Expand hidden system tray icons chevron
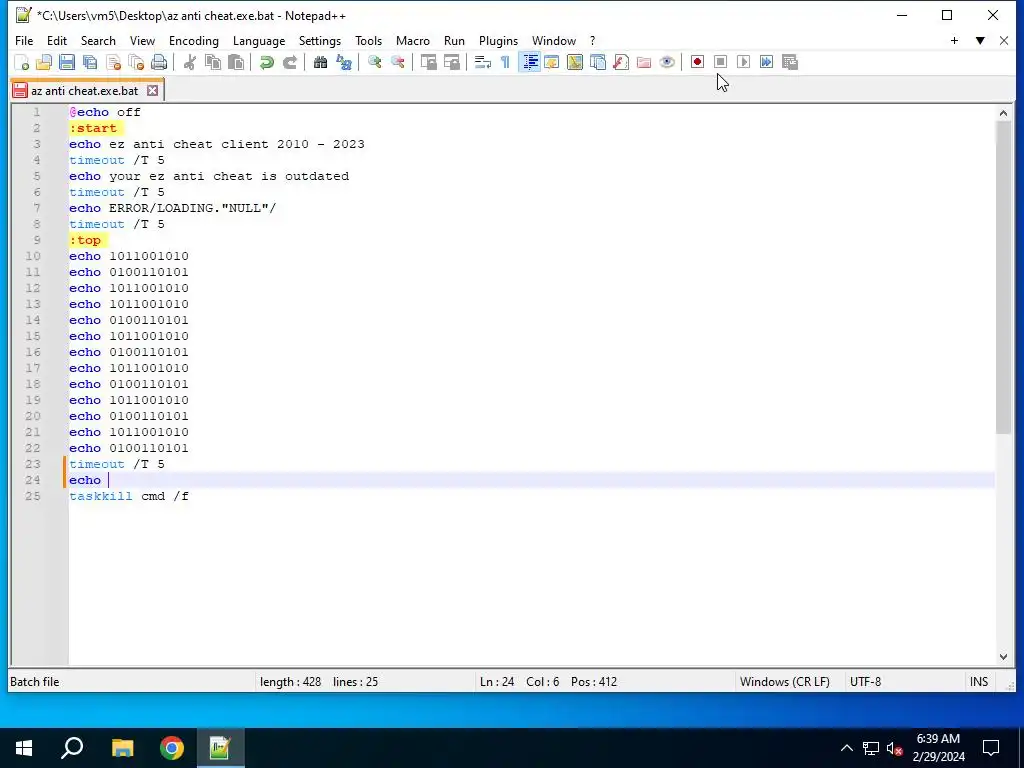Screen dimensions: 1024x768 pos(846,748)
